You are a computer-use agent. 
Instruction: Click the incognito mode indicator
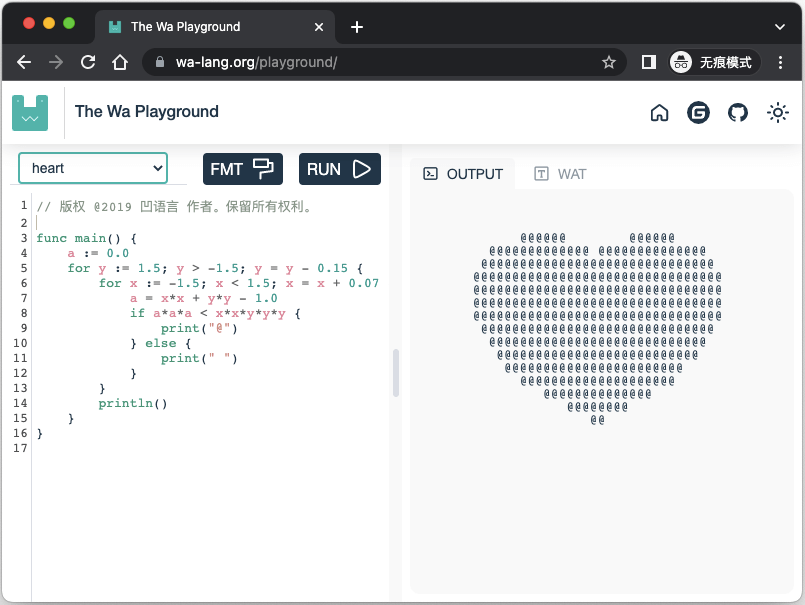(714, 62)
